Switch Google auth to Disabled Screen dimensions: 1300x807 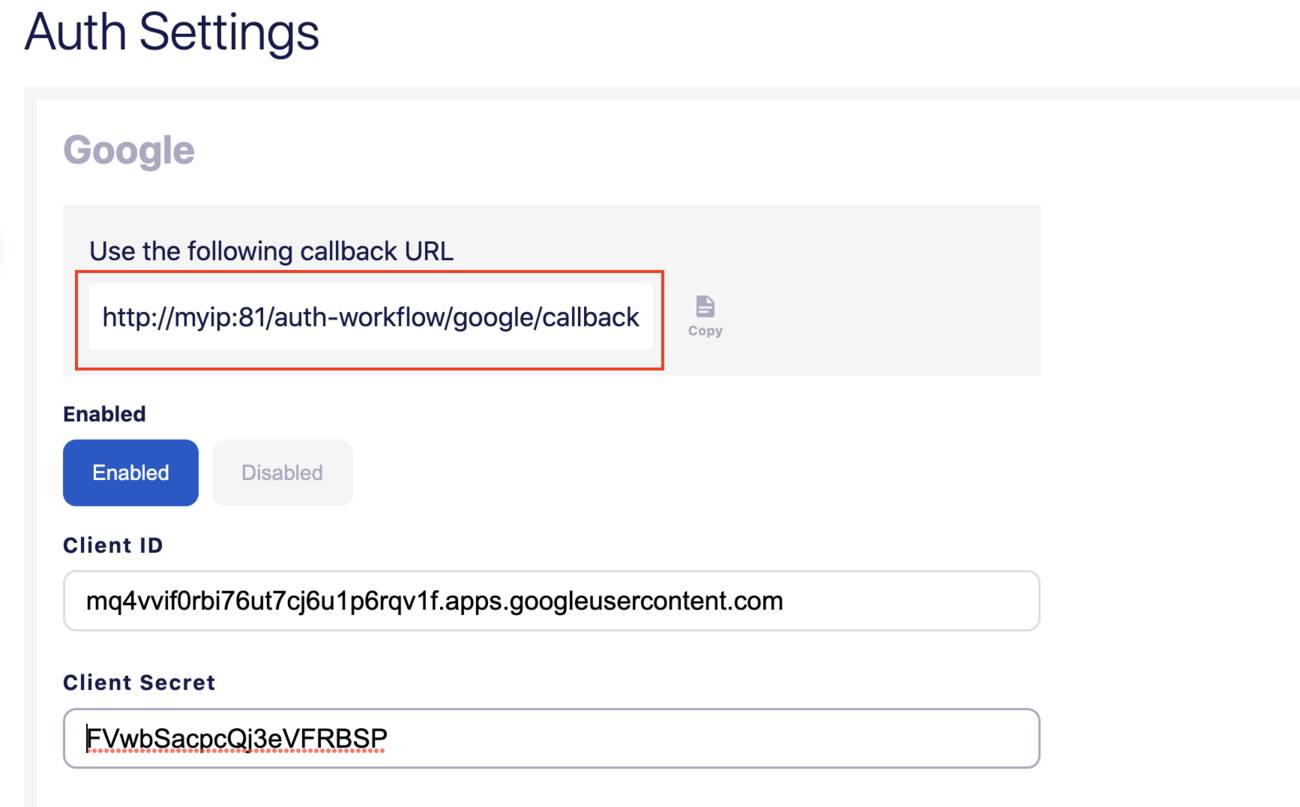pos(282,473)
